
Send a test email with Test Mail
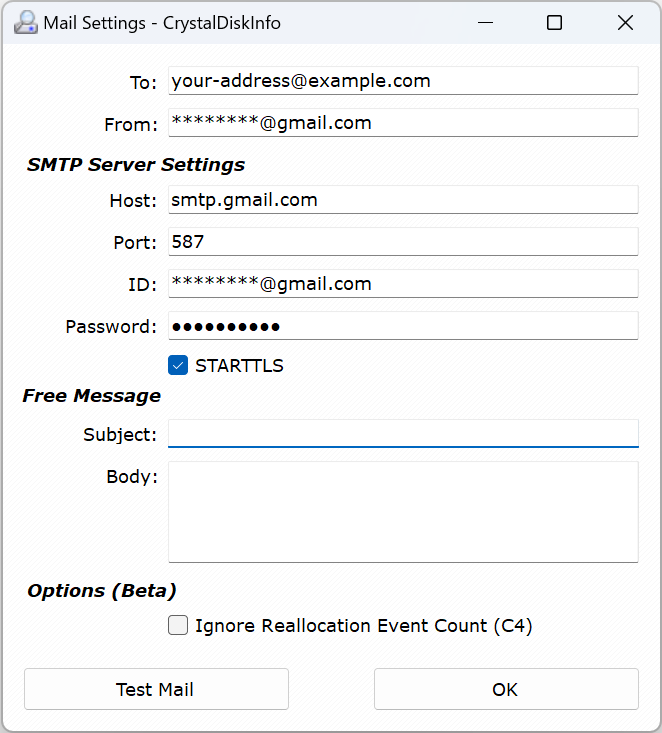(156, 689)
